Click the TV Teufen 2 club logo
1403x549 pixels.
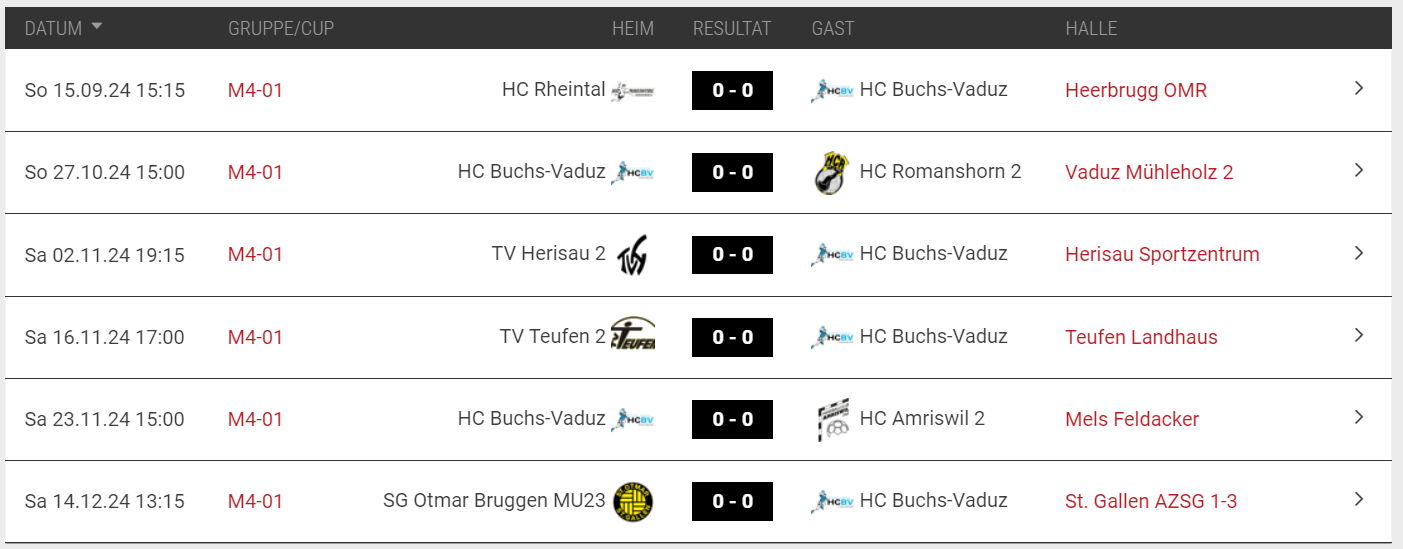point(632,334)
